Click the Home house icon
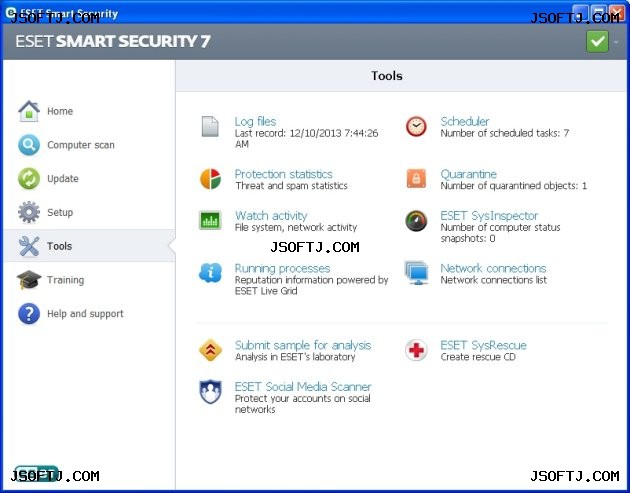The width and height of the screenshot is (630, 493). point(29,111)
